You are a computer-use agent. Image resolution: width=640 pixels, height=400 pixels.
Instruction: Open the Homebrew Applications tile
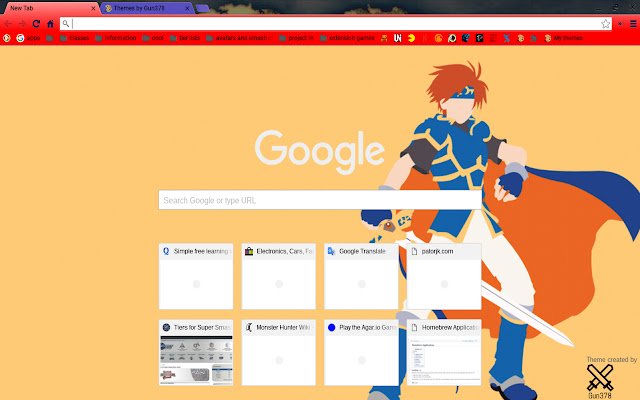(444, 353)
